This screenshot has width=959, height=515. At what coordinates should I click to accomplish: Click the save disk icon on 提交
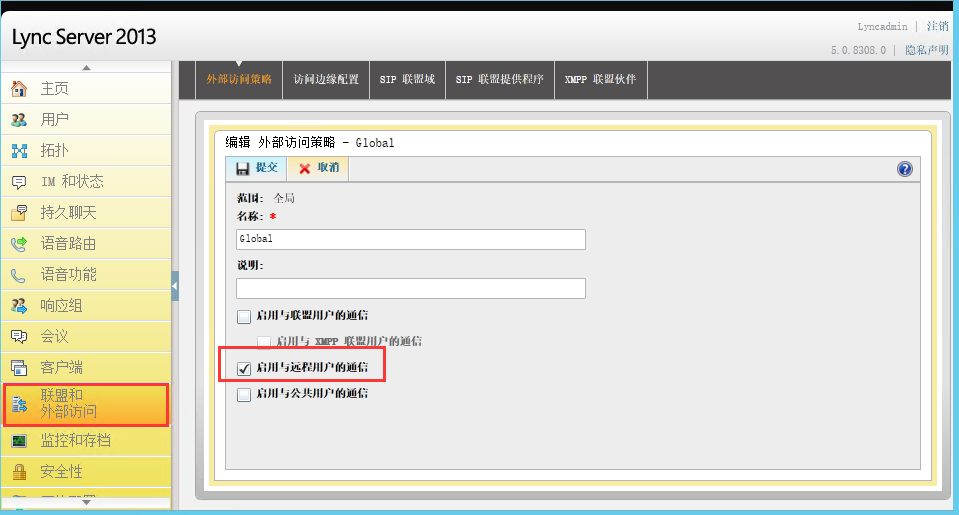coord(243,169)
